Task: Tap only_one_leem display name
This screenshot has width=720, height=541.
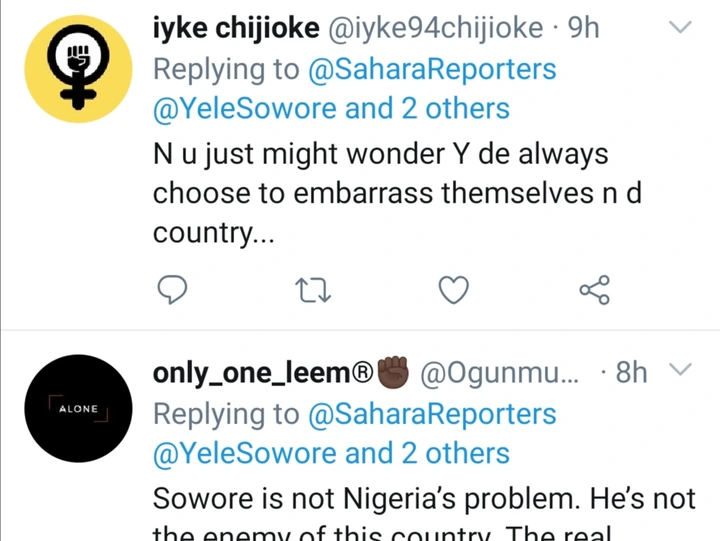Action: point(263,373)
